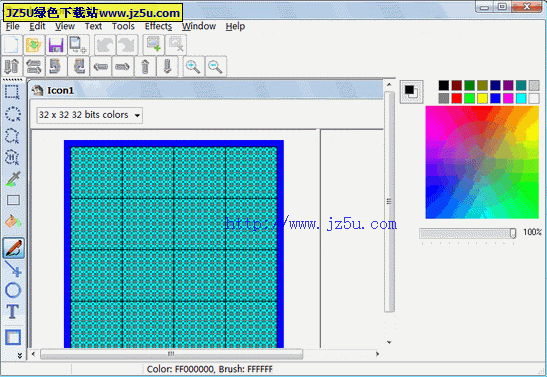Screen dimensions: 547x377
Task: Open the Text menu
Action: (93, 26)
